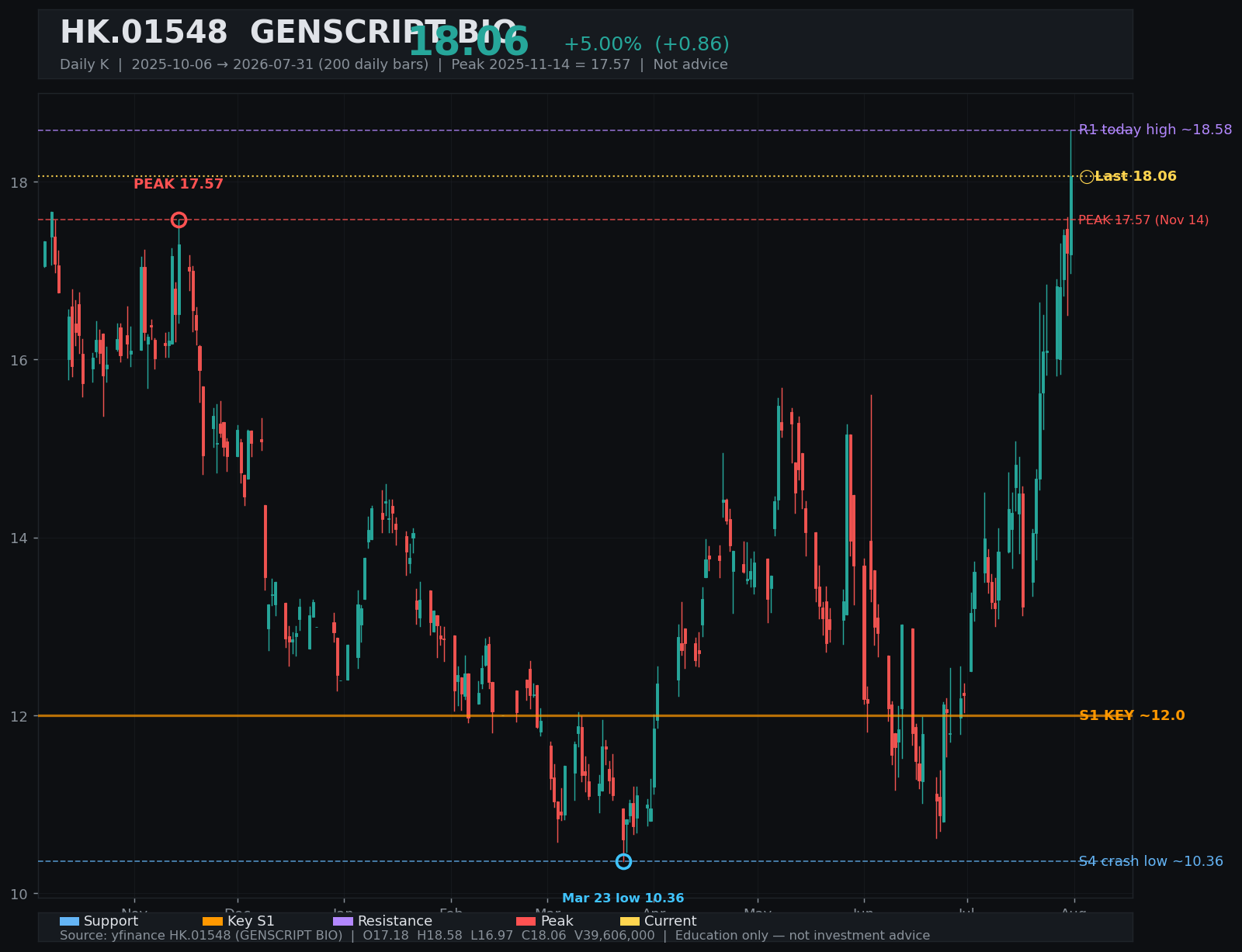The image size is (1242, 952).
Task: Click the "R1 today high ~18.58" label
Action: [x=1155, y=130]
